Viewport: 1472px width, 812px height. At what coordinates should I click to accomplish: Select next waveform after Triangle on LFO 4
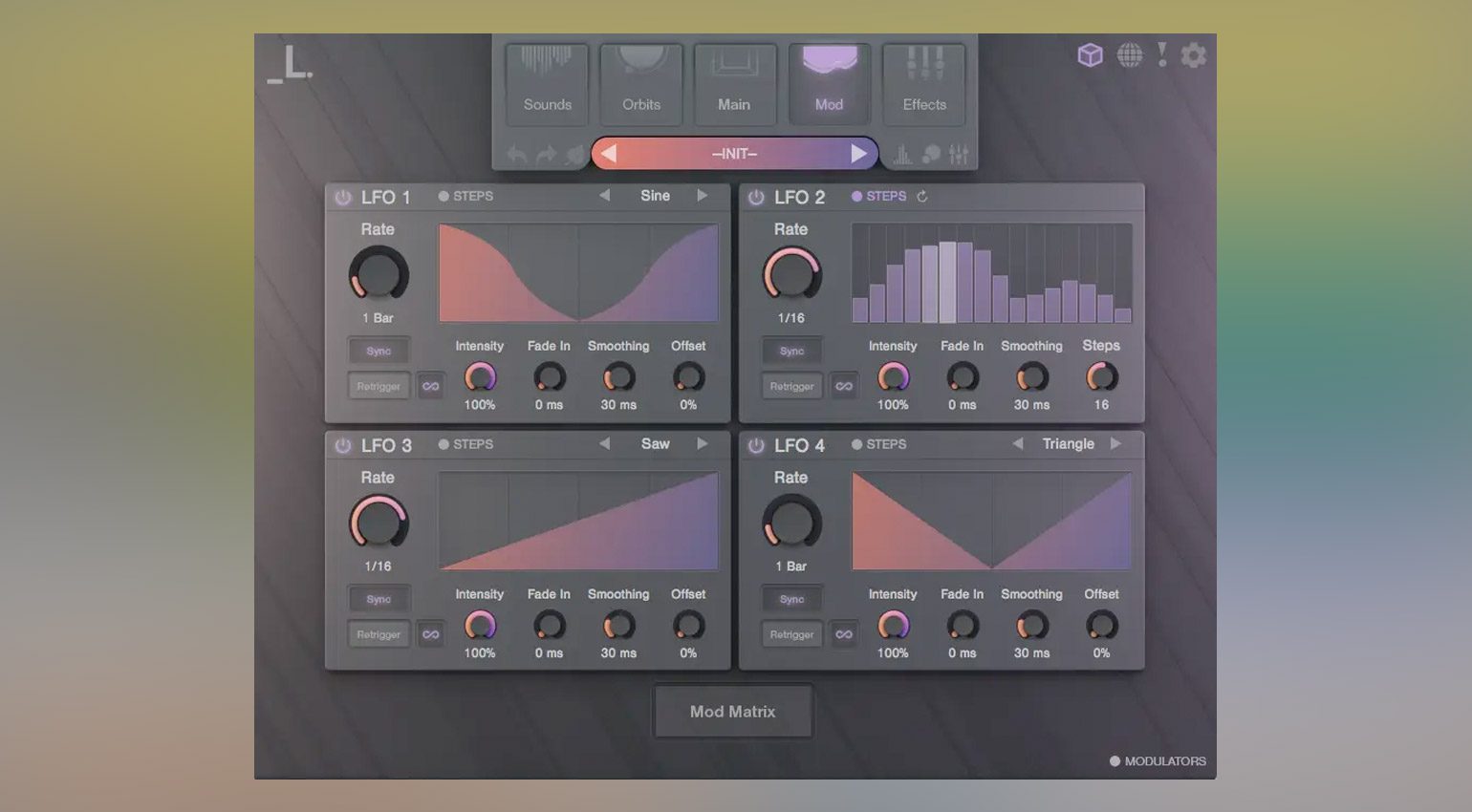click(x=1115, y=443)
